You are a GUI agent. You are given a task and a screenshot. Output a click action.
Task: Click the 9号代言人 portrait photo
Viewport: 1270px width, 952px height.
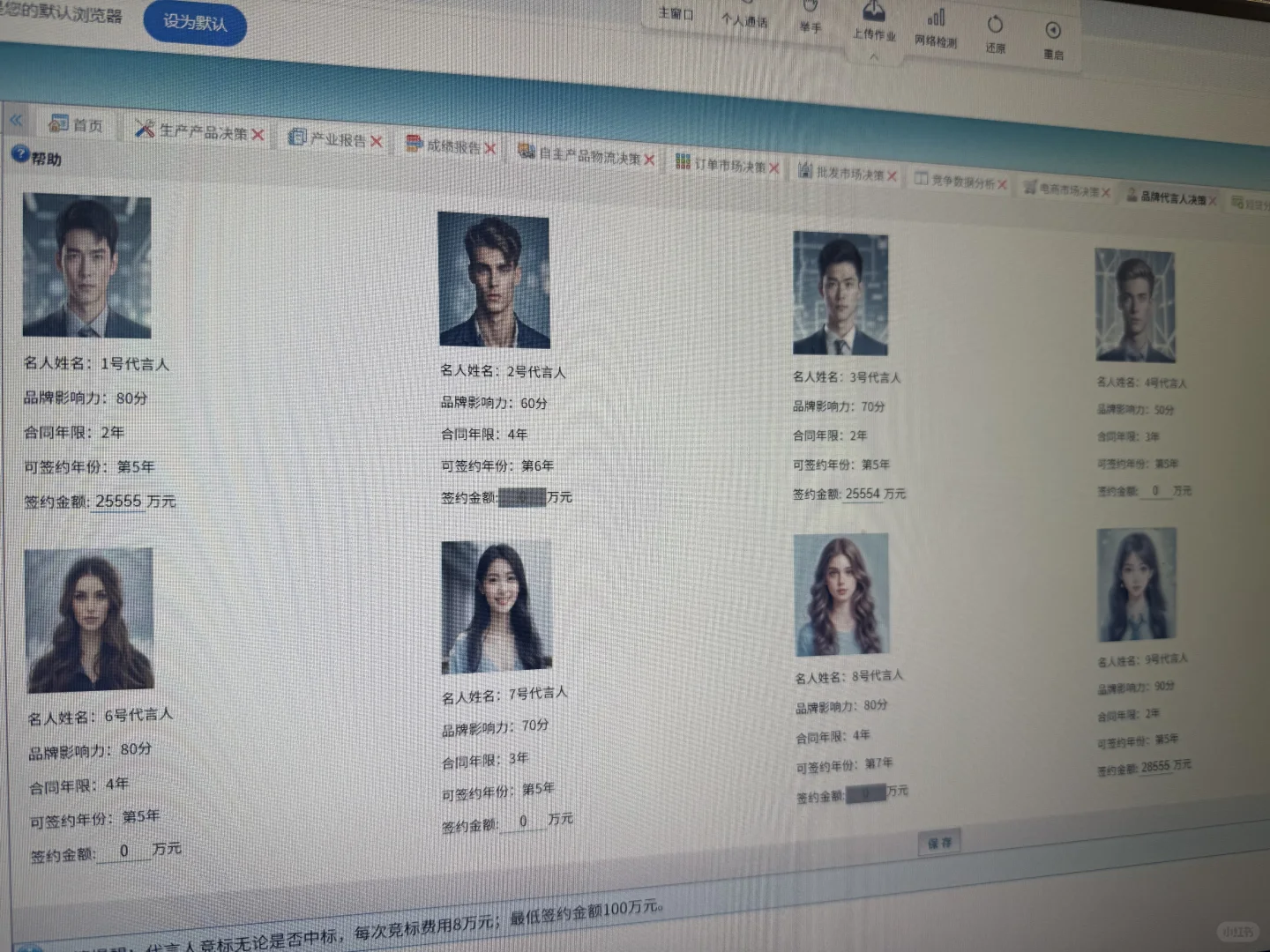coord(1137,584)
